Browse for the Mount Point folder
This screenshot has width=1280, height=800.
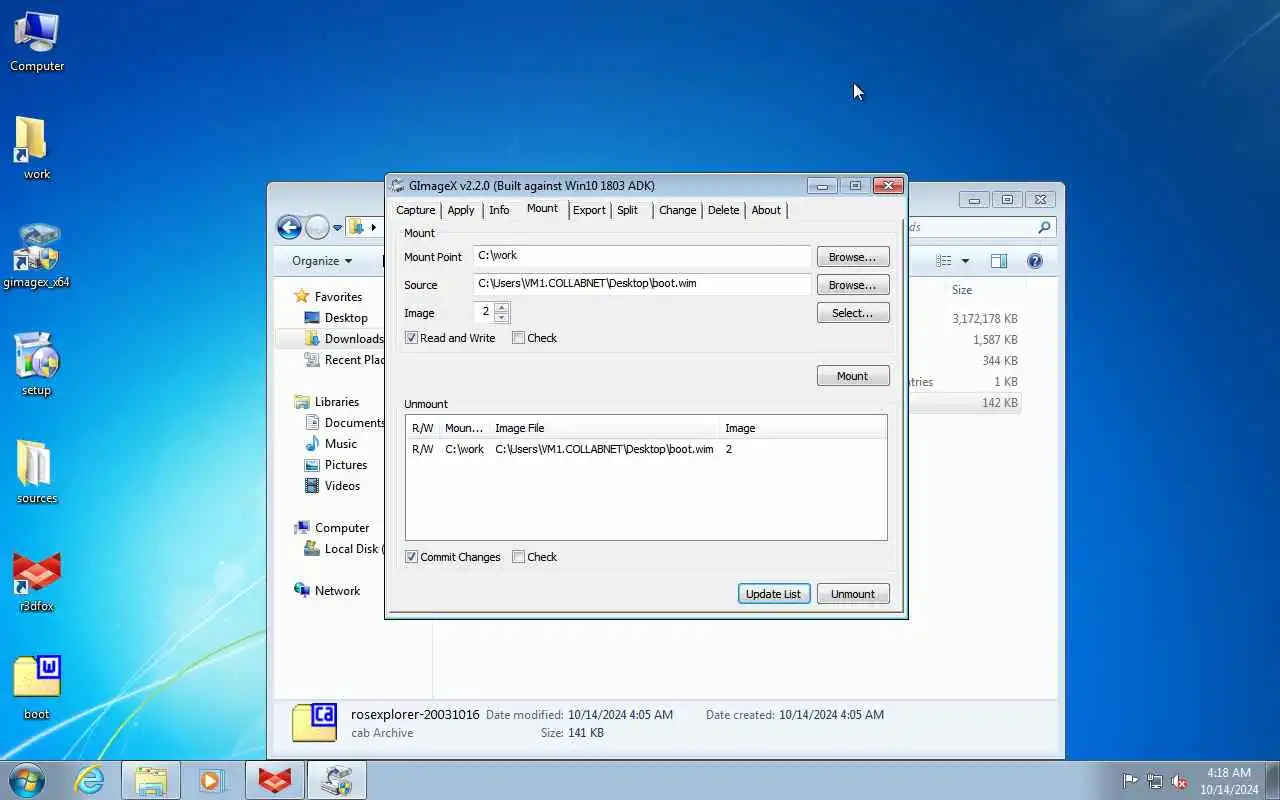pos(853,257)
